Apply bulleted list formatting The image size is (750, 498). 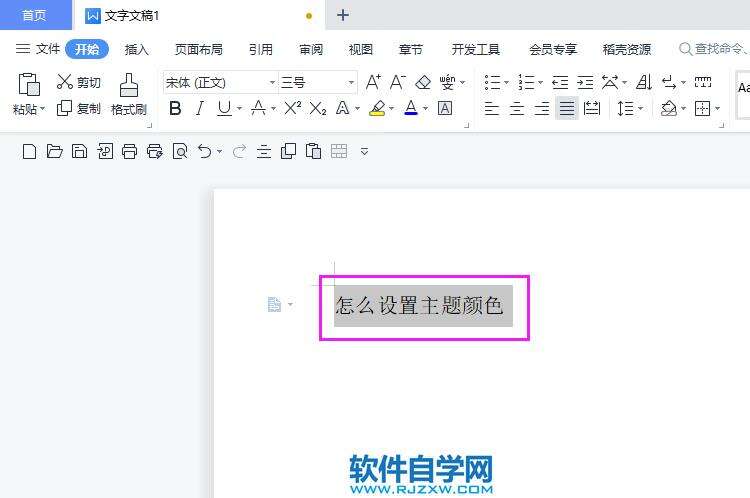click(x=492, y=82)
